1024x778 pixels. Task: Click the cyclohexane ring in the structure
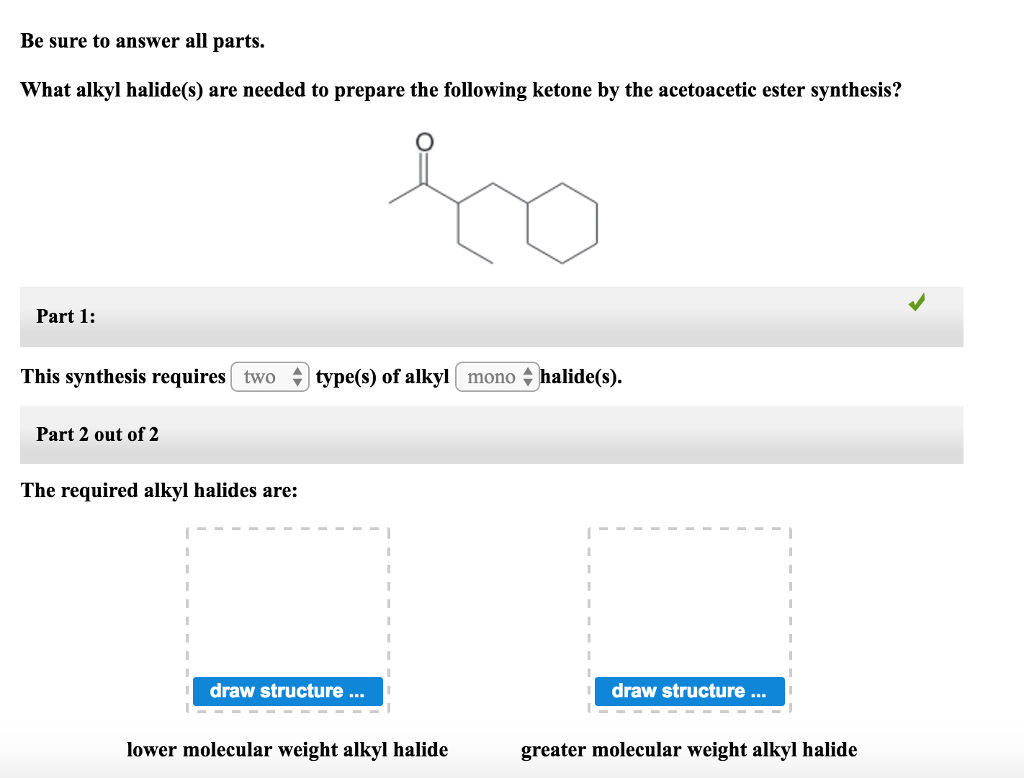(x=562, y=223)
